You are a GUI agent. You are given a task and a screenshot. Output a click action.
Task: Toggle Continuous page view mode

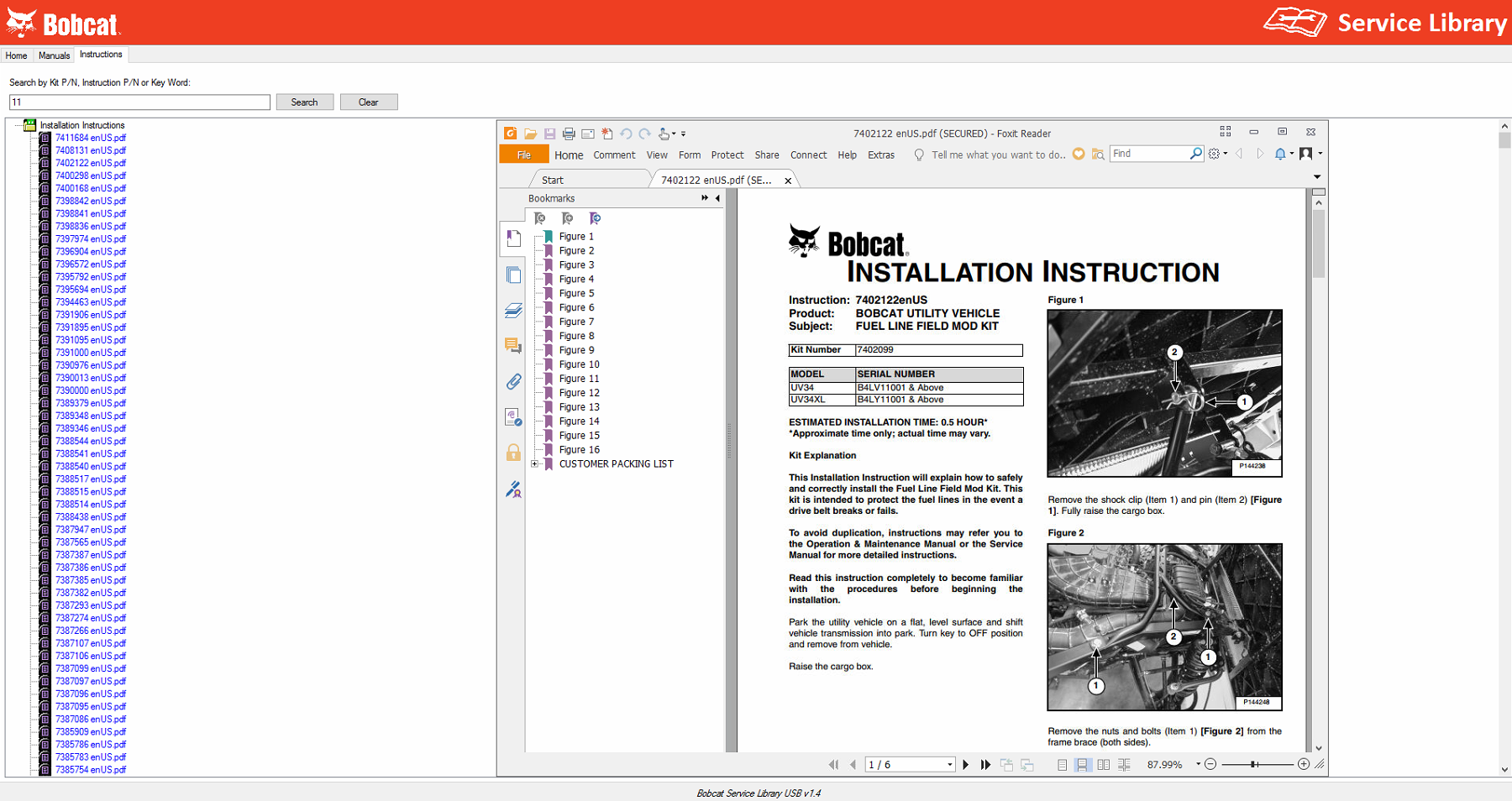pos(1083,765)
